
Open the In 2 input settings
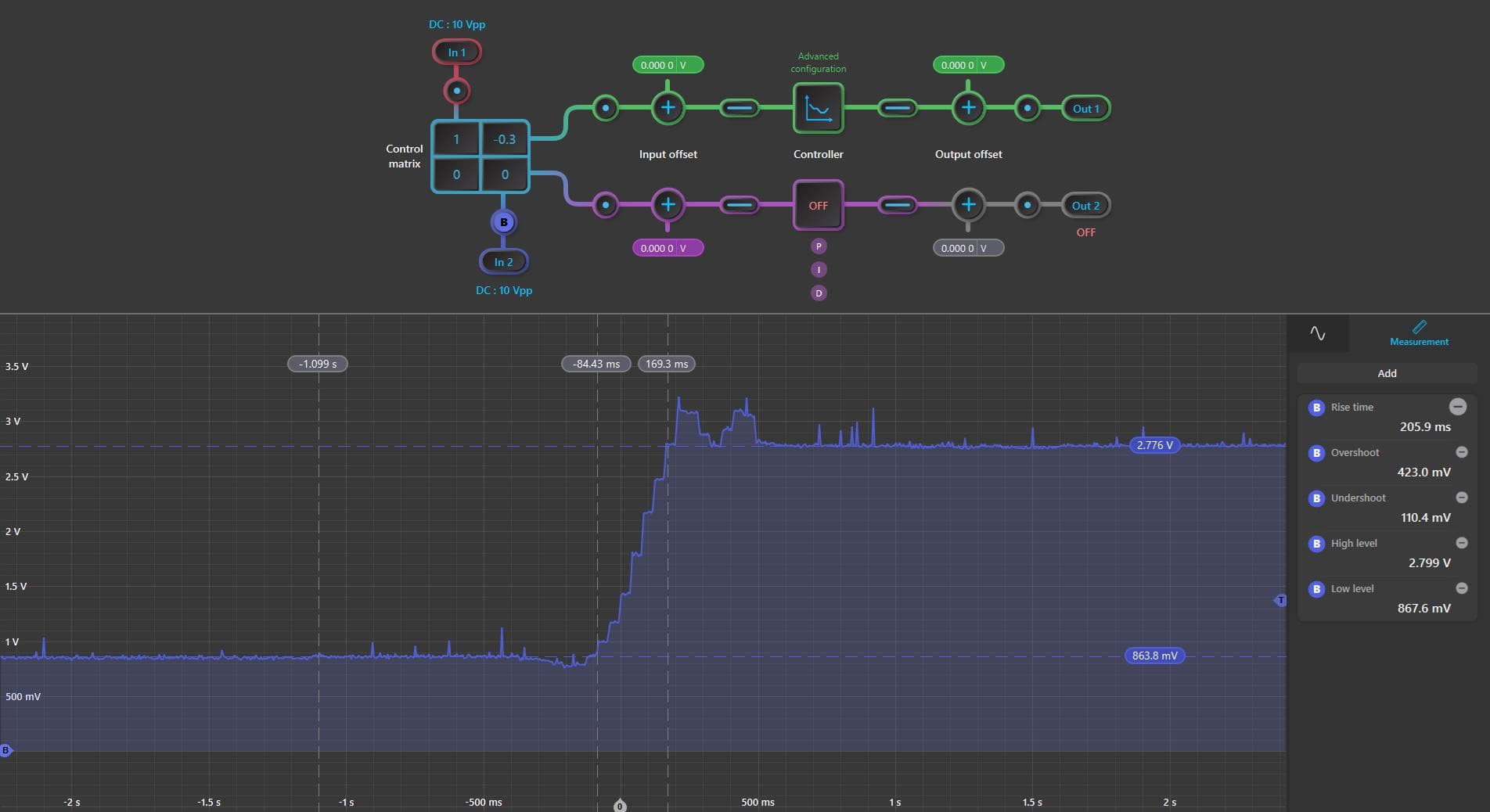click(504, 262)
